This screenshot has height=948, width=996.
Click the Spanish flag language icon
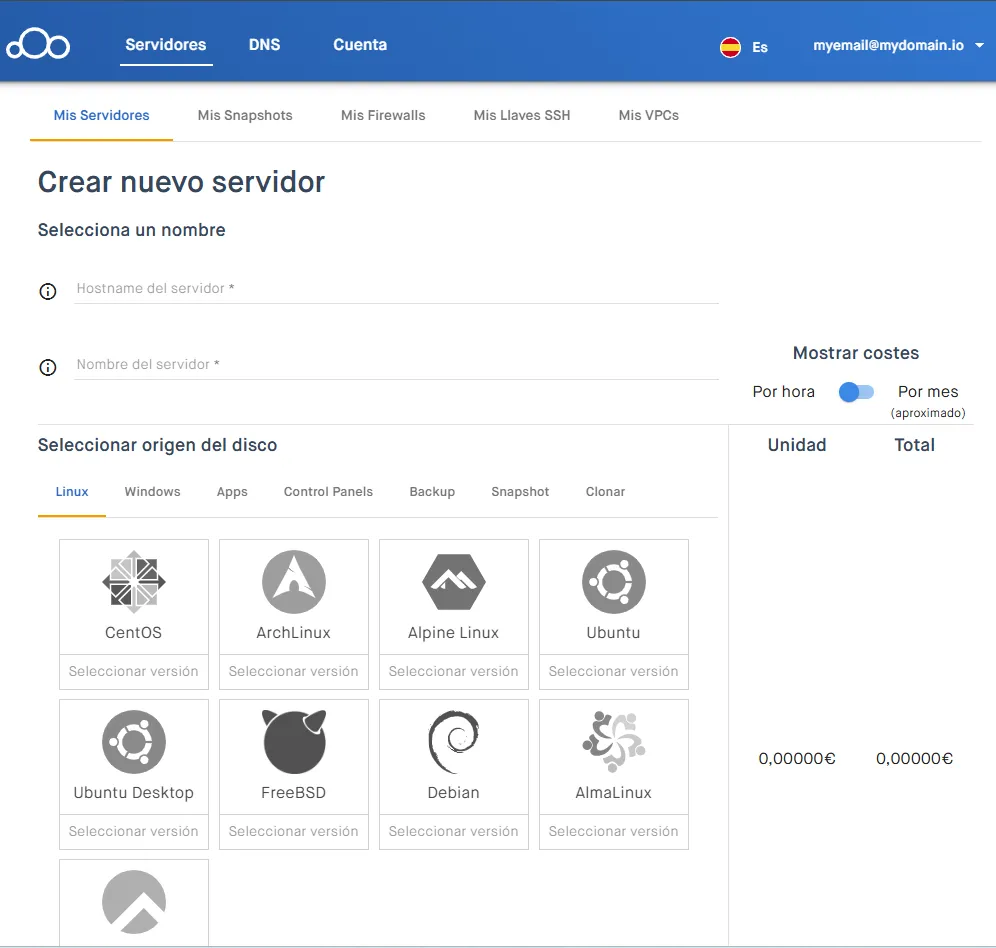tap(730, 47)
